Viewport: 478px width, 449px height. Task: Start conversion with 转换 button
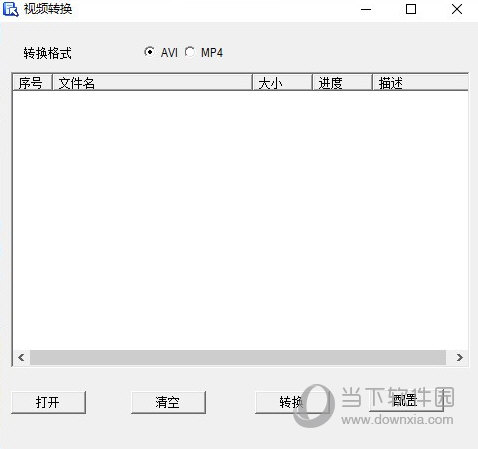coord(292,402)
